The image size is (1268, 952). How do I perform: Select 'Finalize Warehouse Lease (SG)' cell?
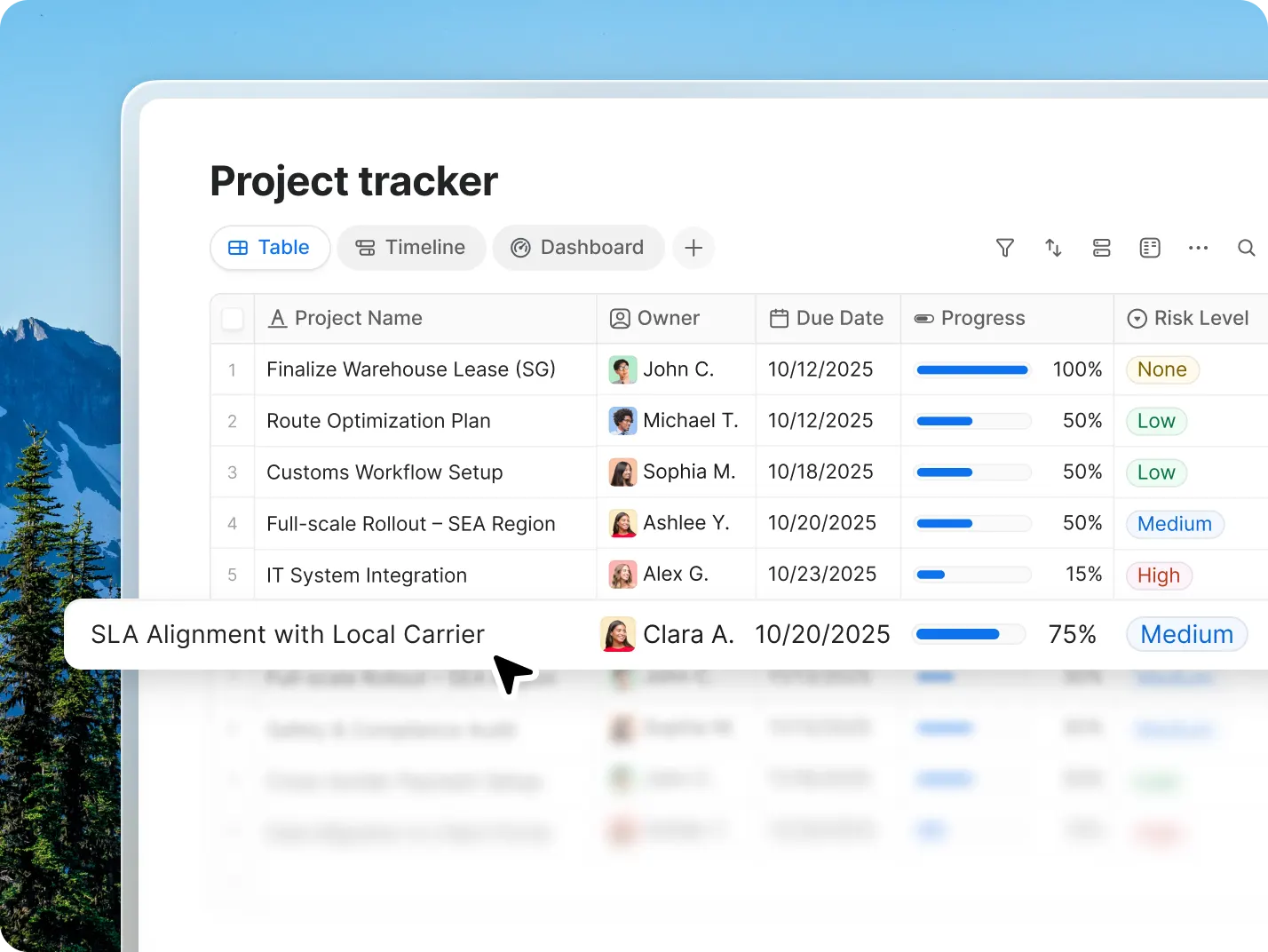(x=425, y=369)
